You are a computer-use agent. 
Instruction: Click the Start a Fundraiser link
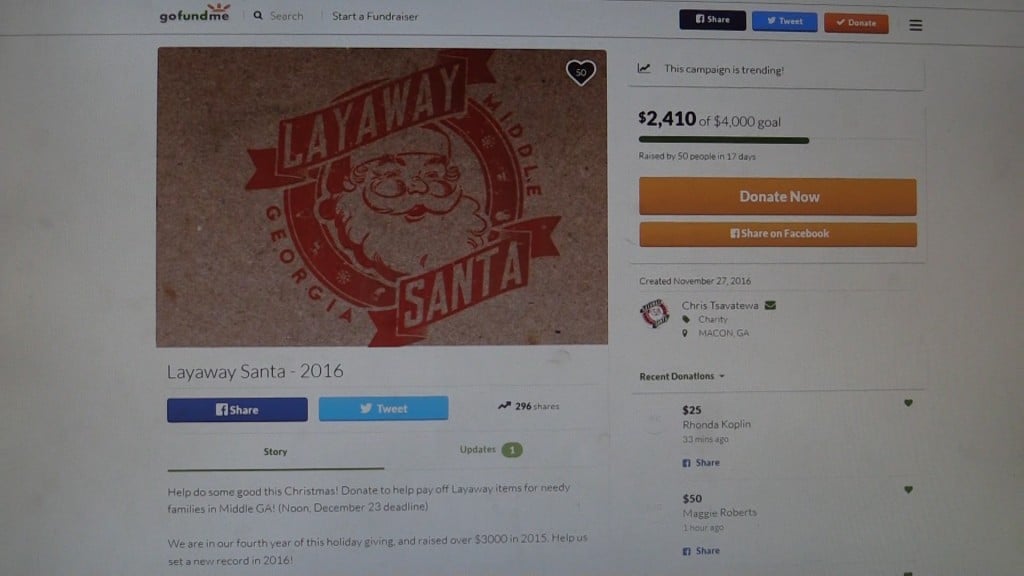coord(375,16)
